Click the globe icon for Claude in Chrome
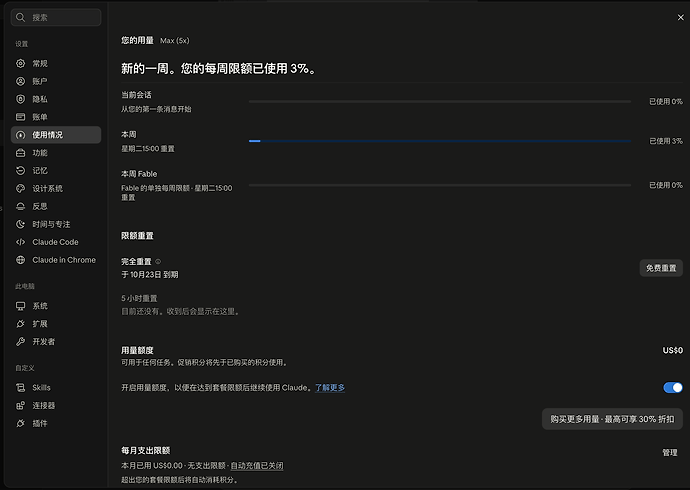The height and width of the screenshot is (490, 690). [x=21, y=260]
